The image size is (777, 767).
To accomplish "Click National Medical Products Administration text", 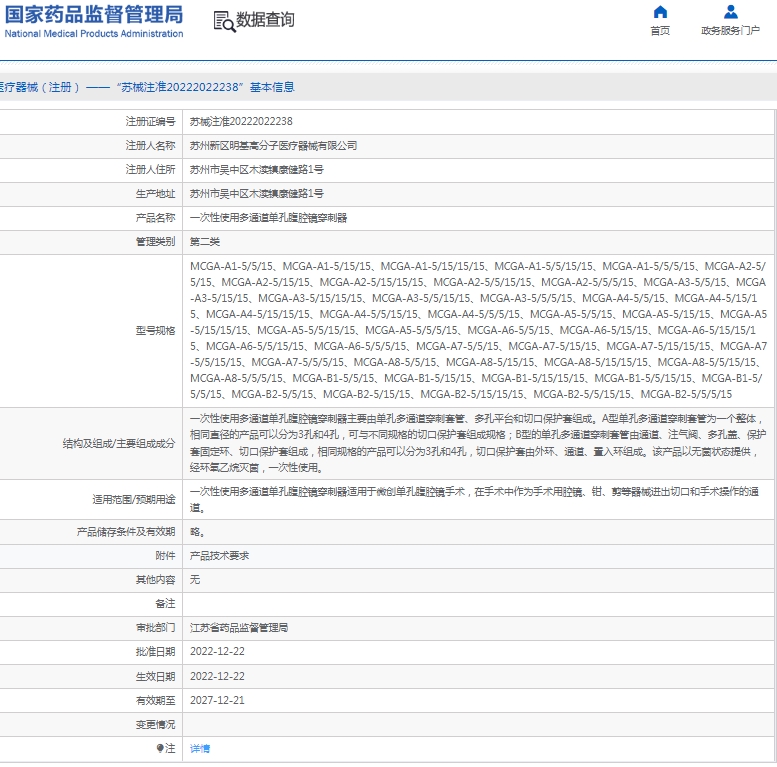I will click(x=94, y=34).
